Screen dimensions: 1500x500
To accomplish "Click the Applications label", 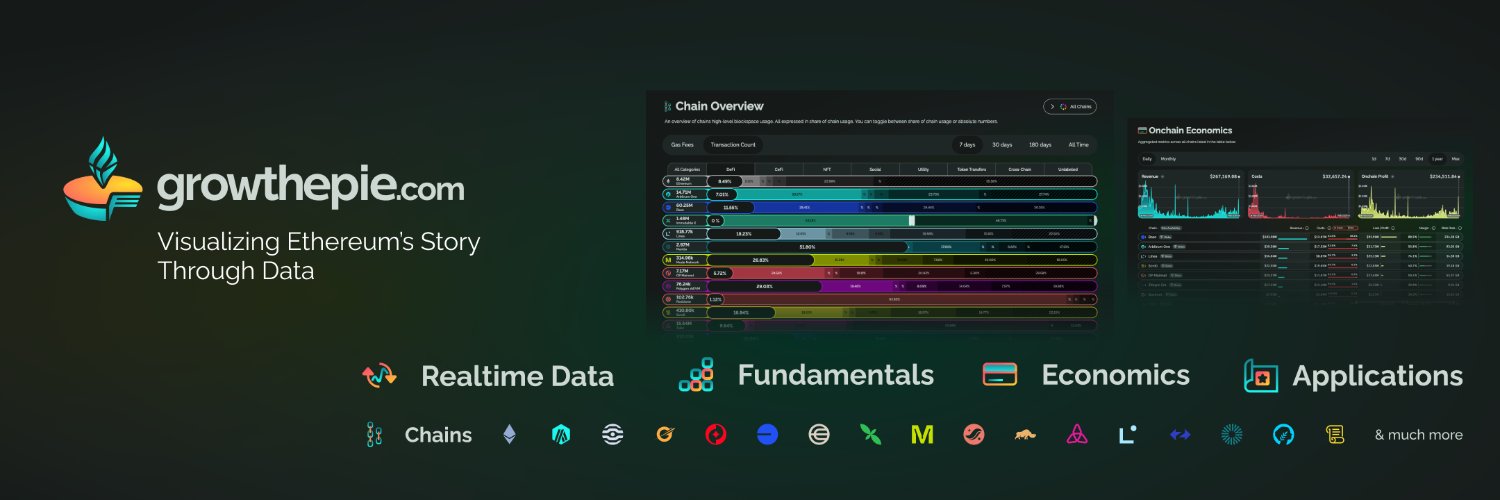I will click(1377, 377).
